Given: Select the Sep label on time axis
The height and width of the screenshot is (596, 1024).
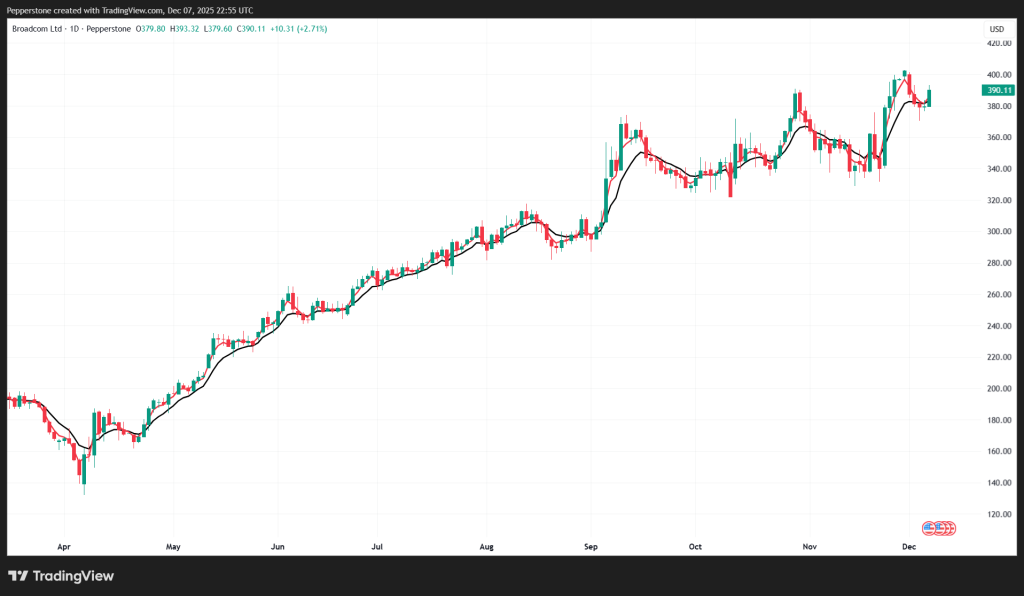Looking at the screenshot, I should tap(590, 547).
